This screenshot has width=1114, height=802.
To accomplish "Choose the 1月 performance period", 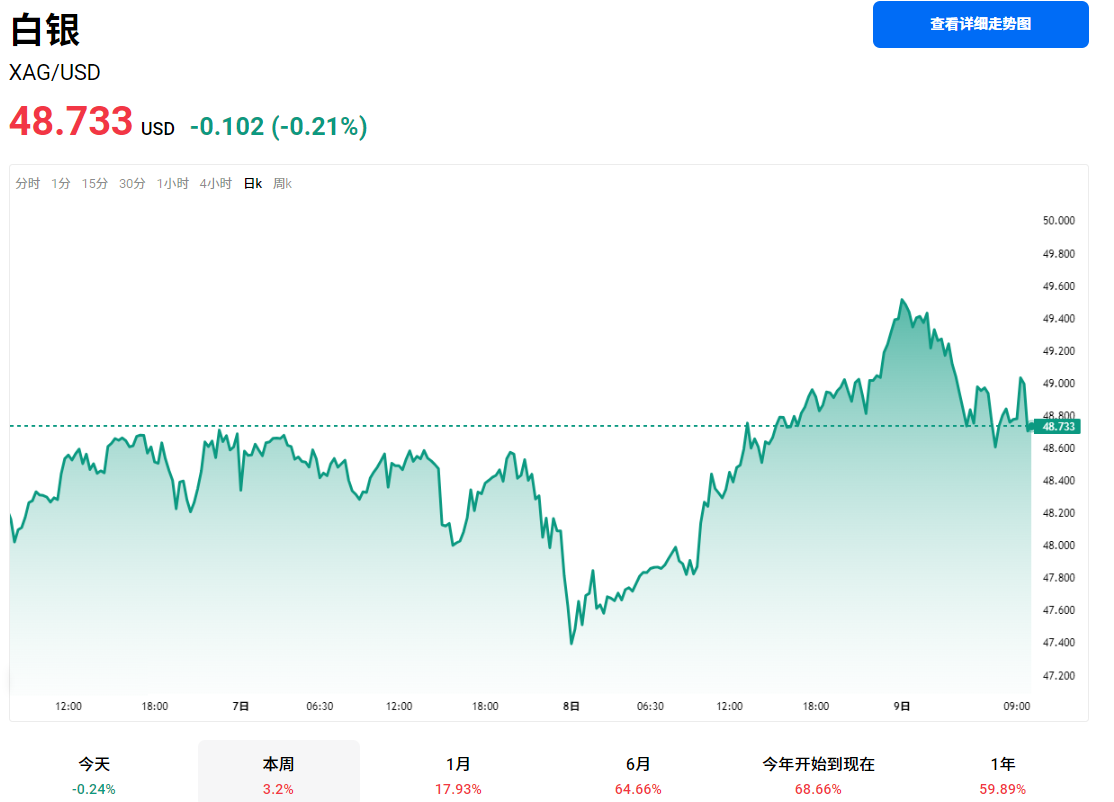I will coord(458,774).
